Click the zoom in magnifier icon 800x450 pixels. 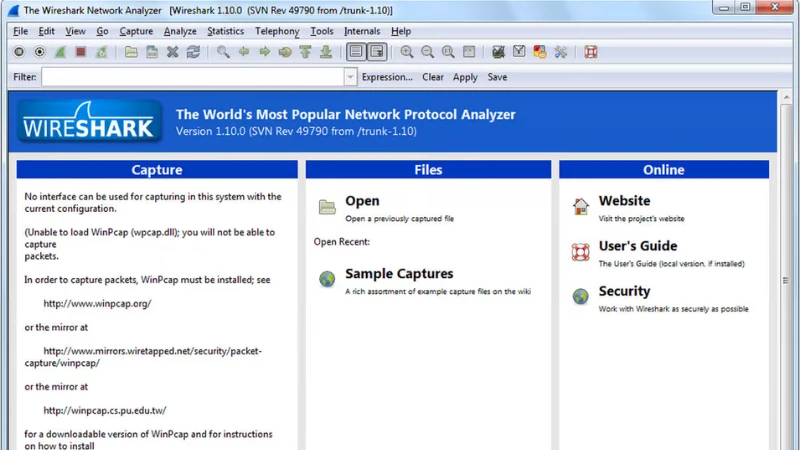tap(407, 52)
